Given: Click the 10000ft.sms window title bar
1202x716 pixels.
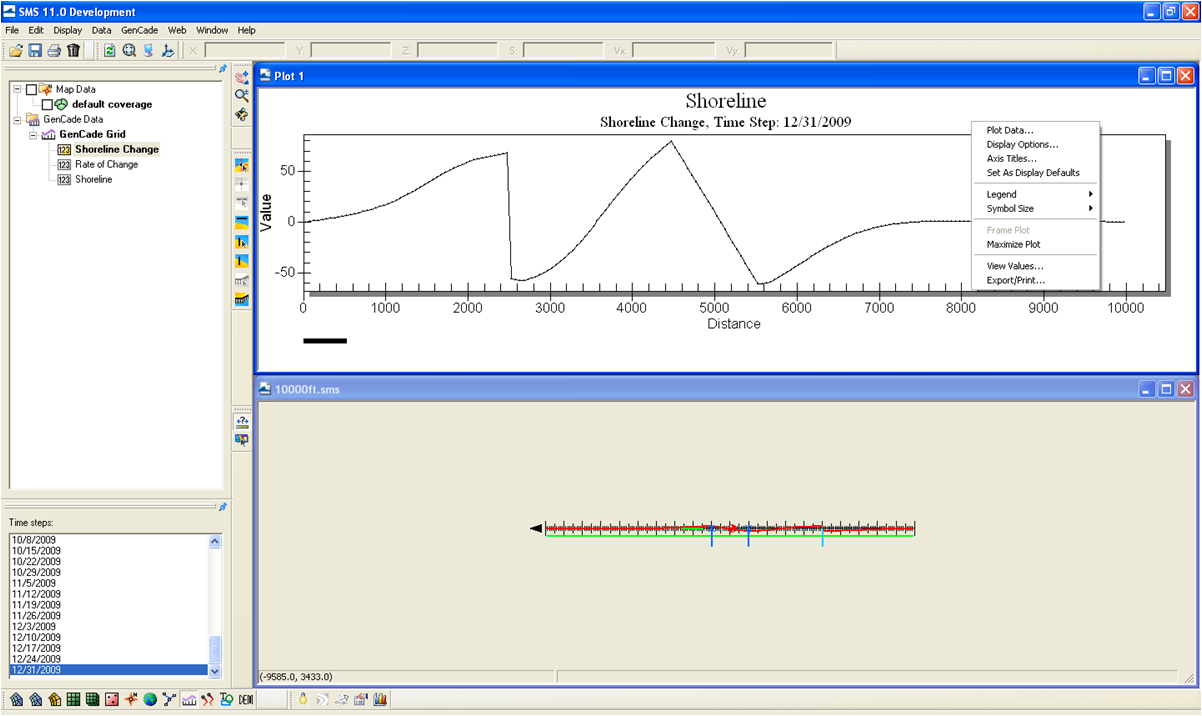Looking at the screenshot, I should click(726, 389).
